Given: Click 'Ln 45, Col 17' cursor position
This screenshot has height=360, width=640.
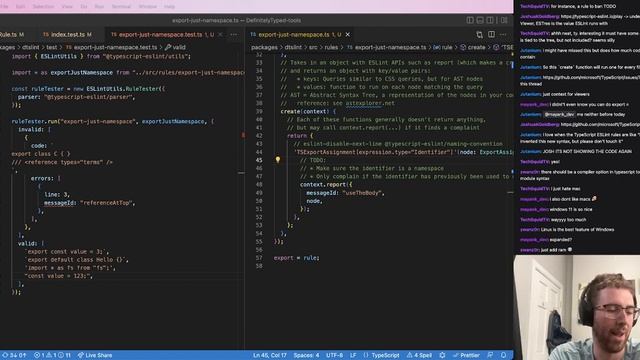Looking at the screenshot, I should click(x=270, y=355).
